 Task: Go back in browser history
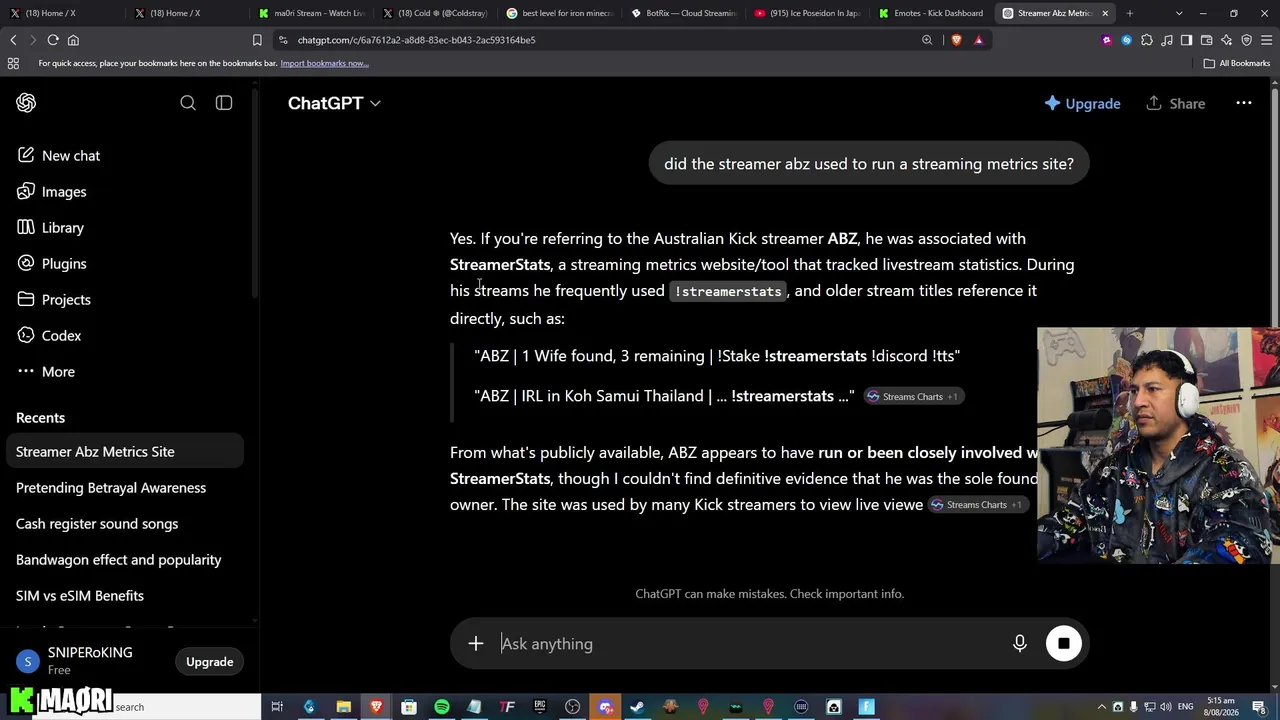point(13,40)
